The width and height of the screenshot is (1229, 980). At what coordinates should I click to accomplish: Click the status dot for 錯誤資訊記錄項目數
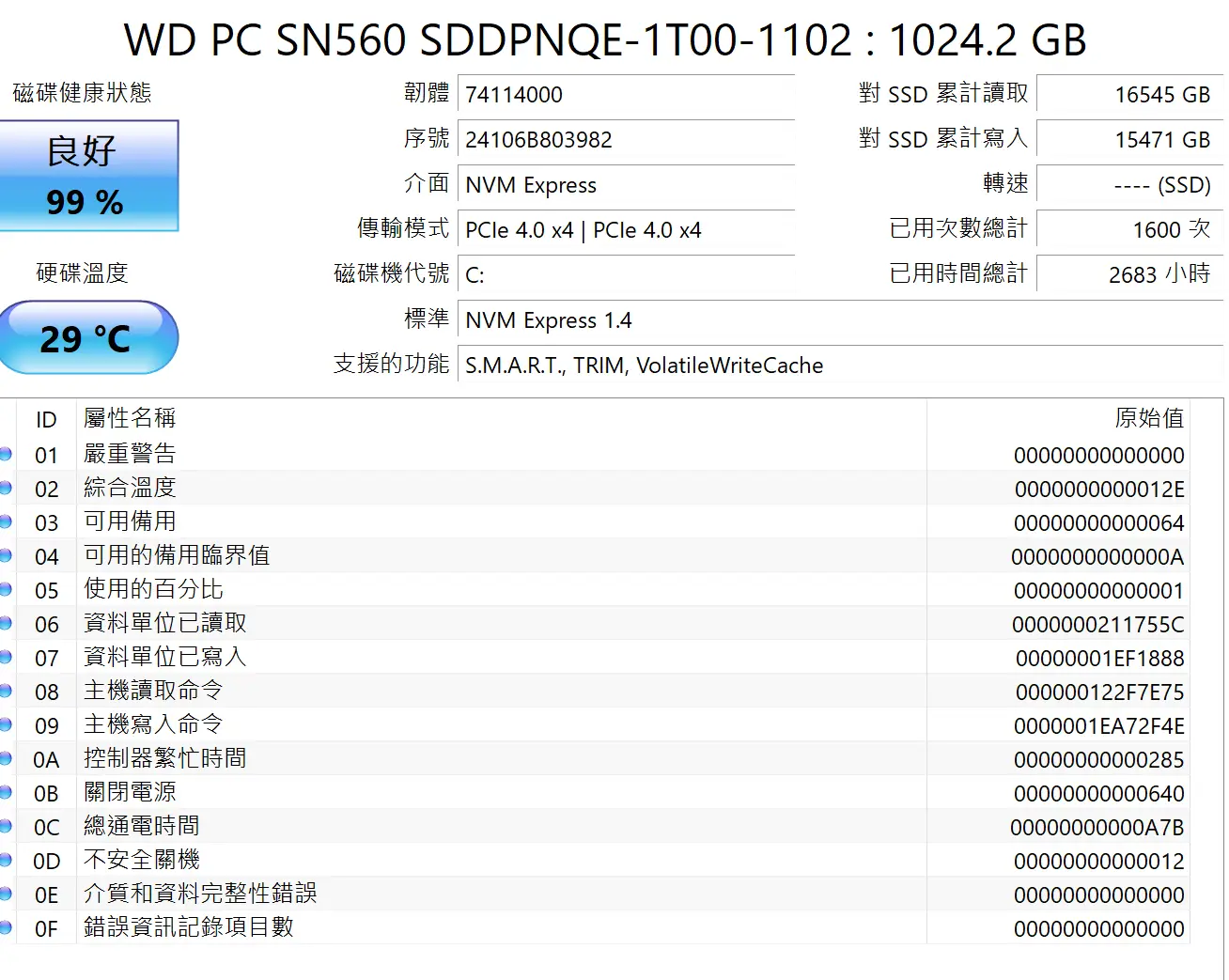click(6, 928)
